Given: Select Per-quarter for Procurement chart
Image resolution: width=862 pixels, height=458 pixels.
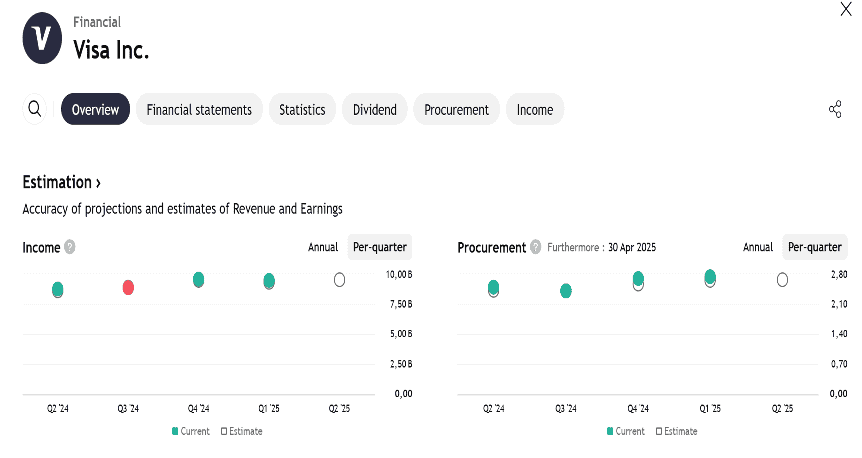Looking at the screenshot, I should tap(815, 247).
